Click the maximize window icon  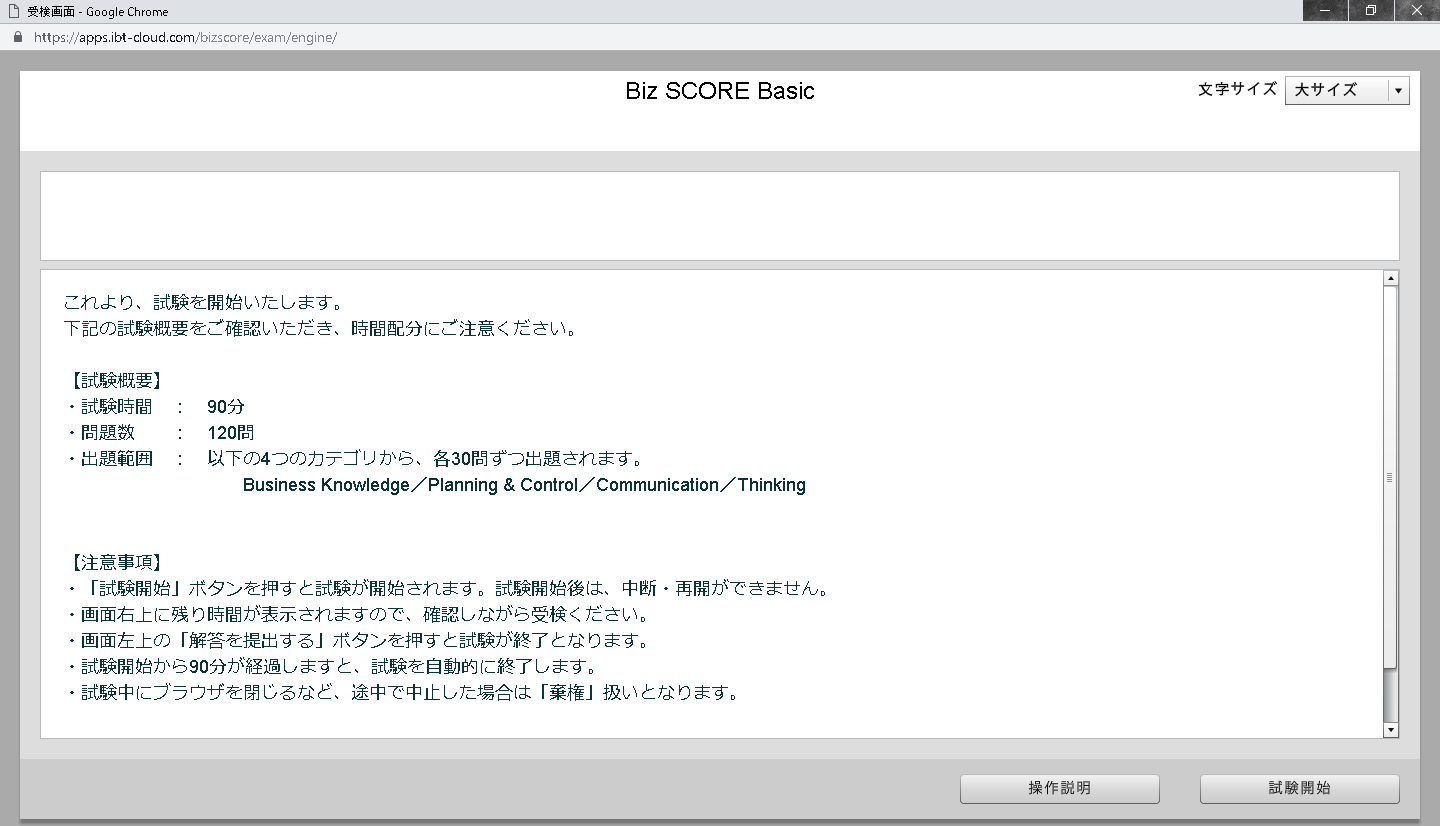1369,11
